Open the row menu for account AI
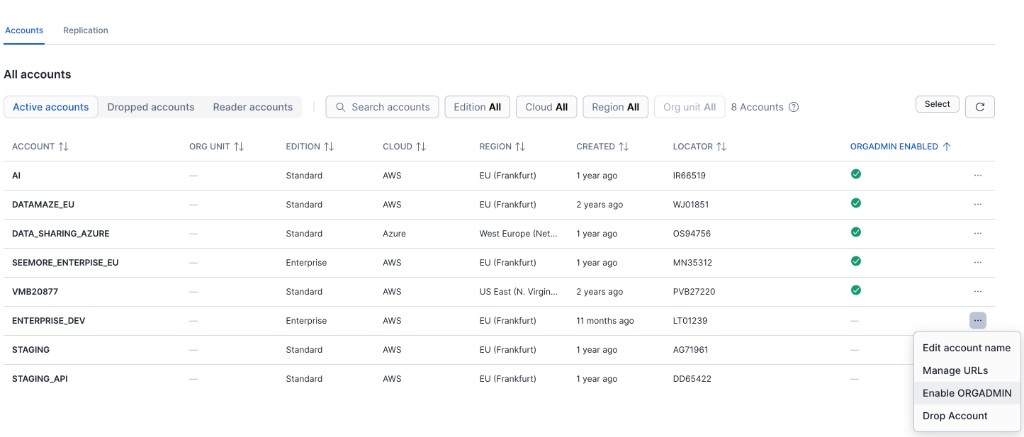The image size is (1024, 437). pyautogui.click(x=977, y=176)
